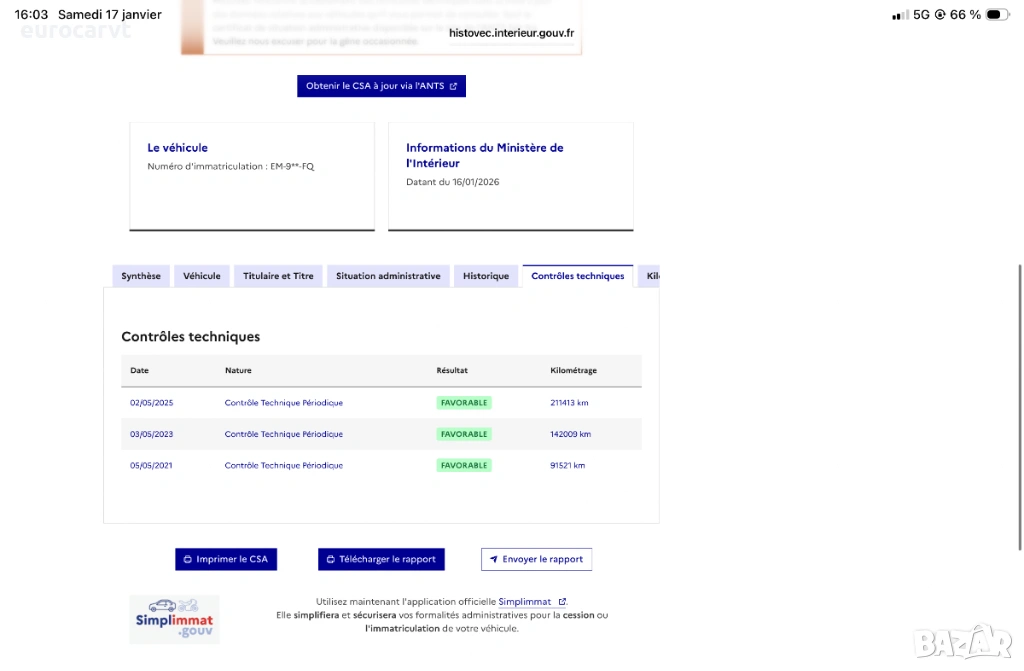Viewport: 1024px width, 671px height.
Task: Go to the Historique tab
Action: click(x=485, y=276)
